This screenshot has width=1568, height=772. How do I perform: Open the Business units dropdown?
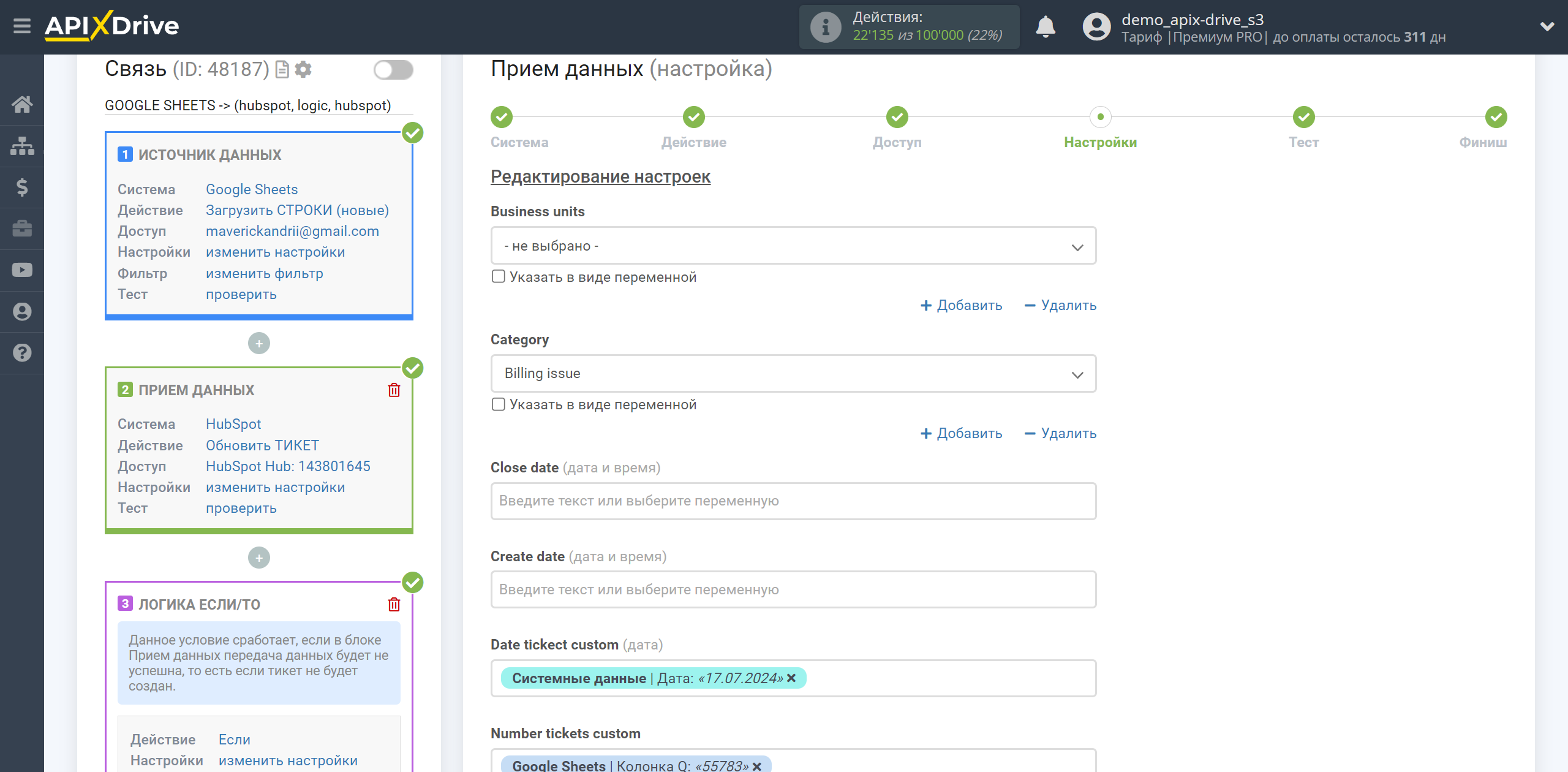(793, 246)
